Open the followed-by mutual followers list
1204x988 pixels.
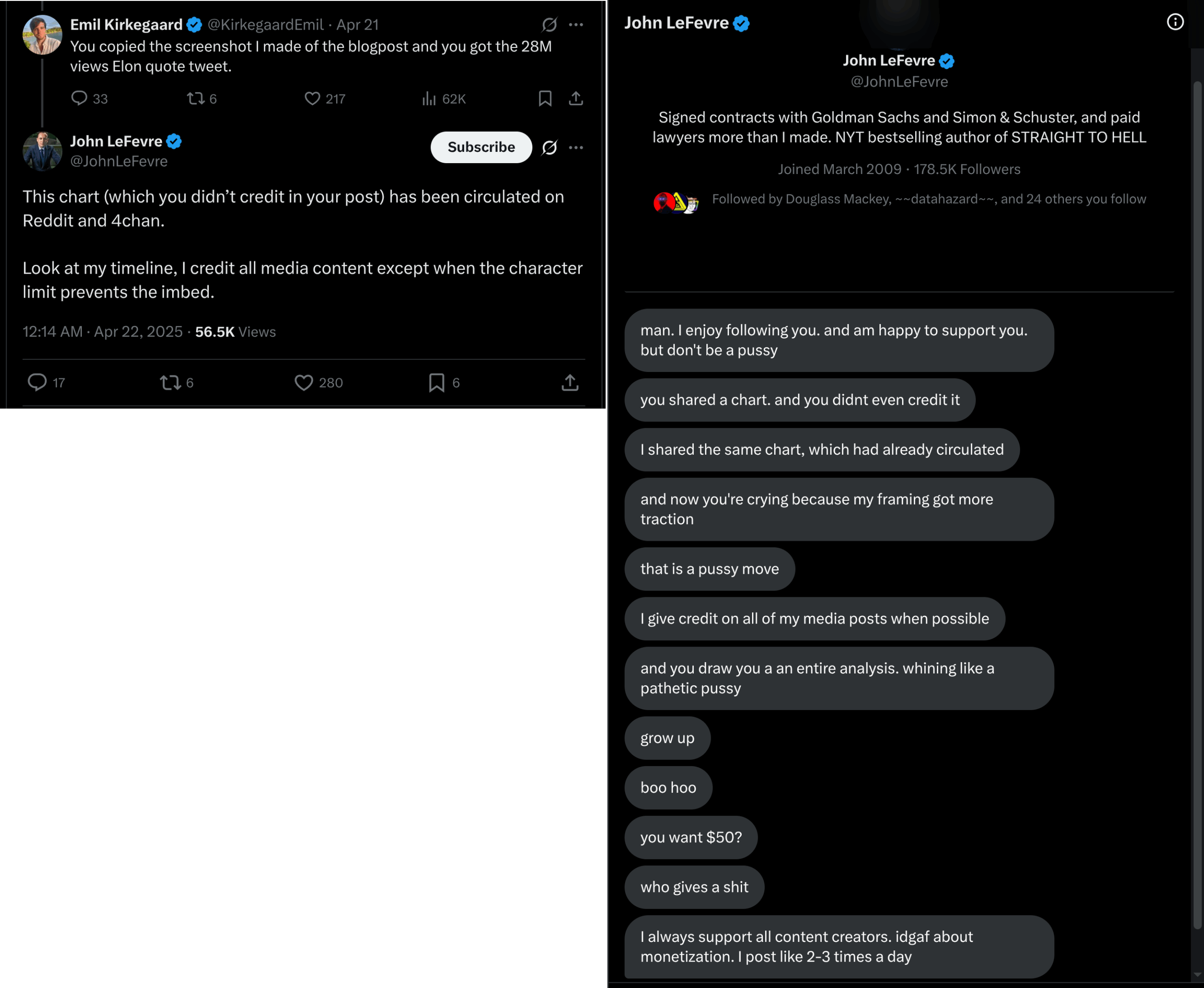point(928,199)
